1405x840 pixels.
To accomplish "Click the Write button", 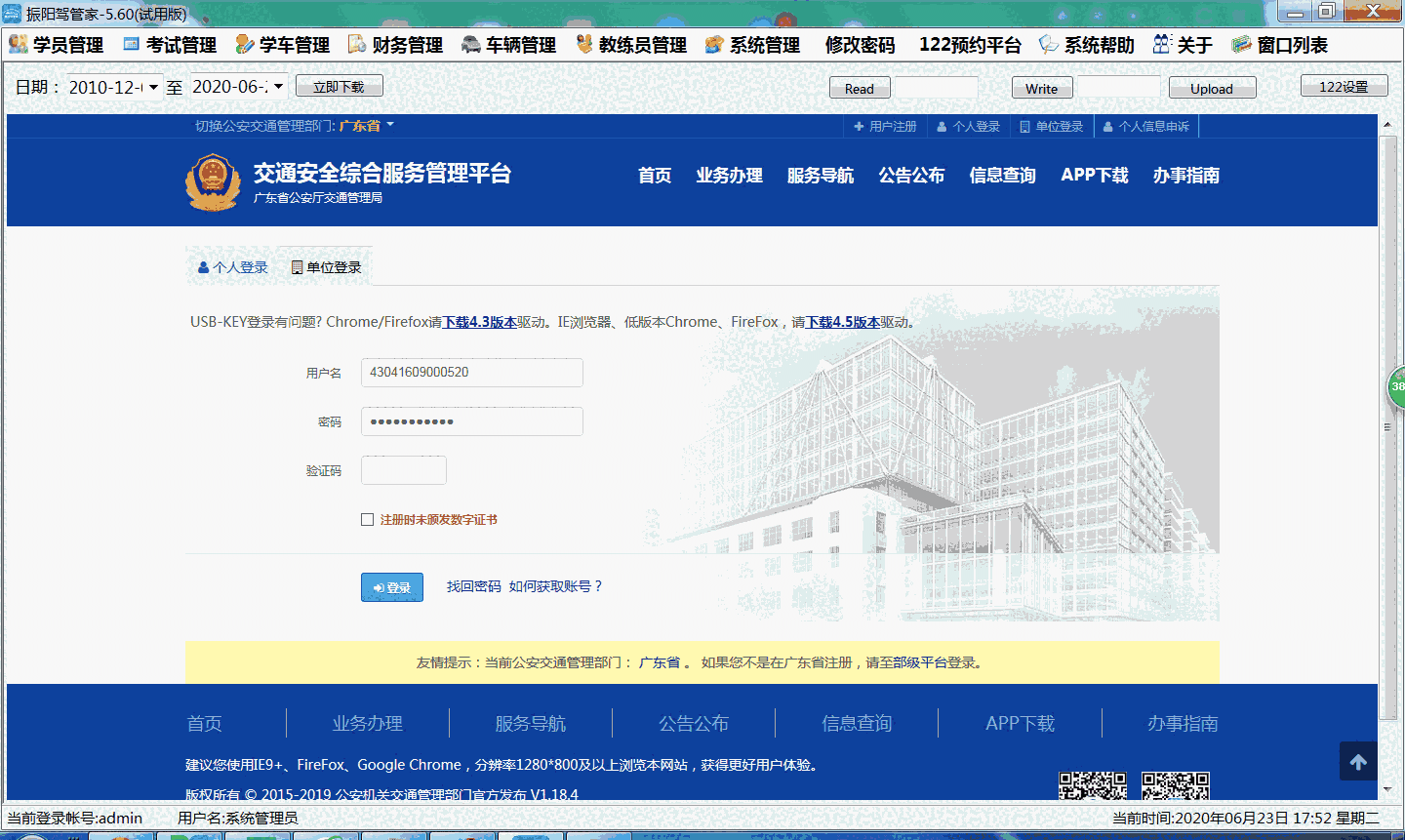I will [1042, 89].
